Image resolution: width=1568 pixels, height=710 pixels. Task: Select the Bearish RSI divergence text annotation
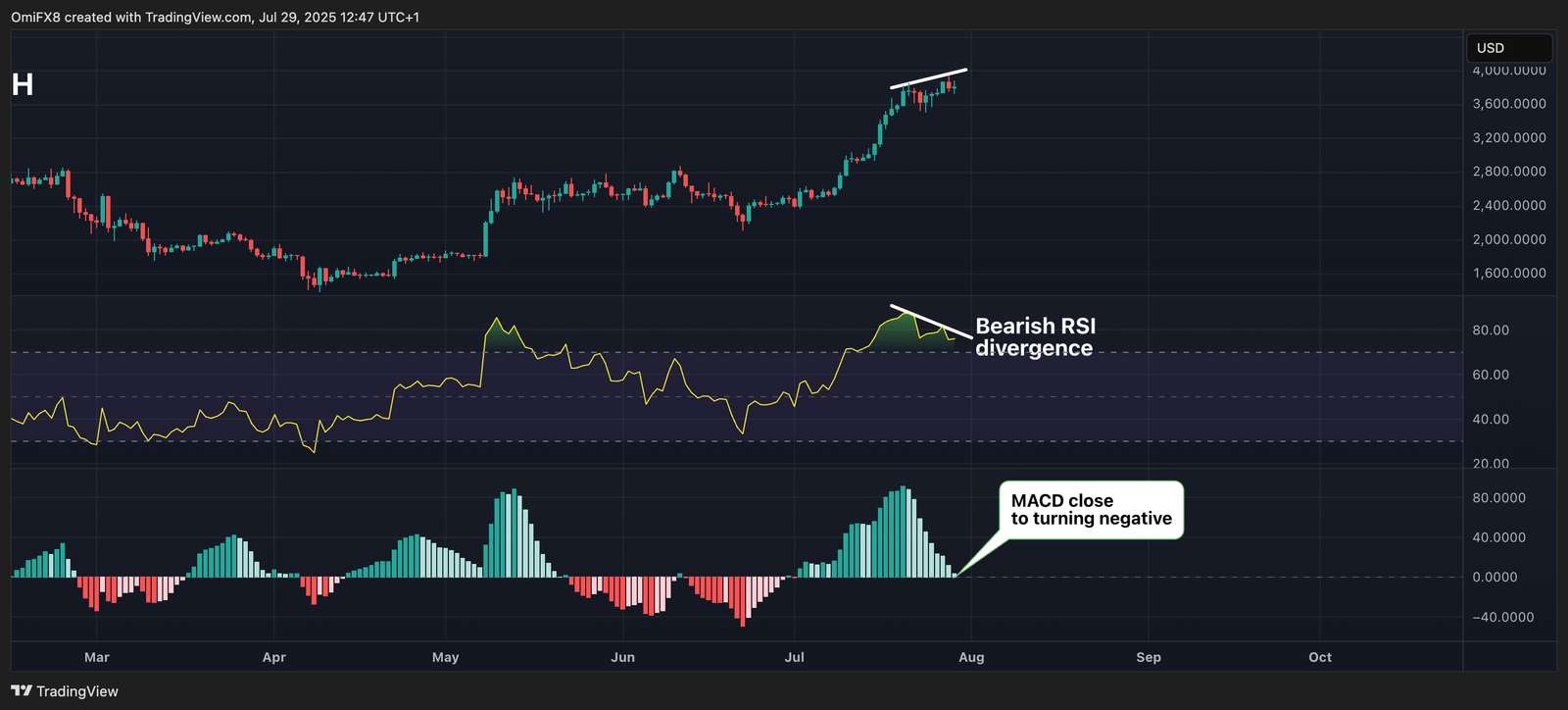coord(1036,337)
